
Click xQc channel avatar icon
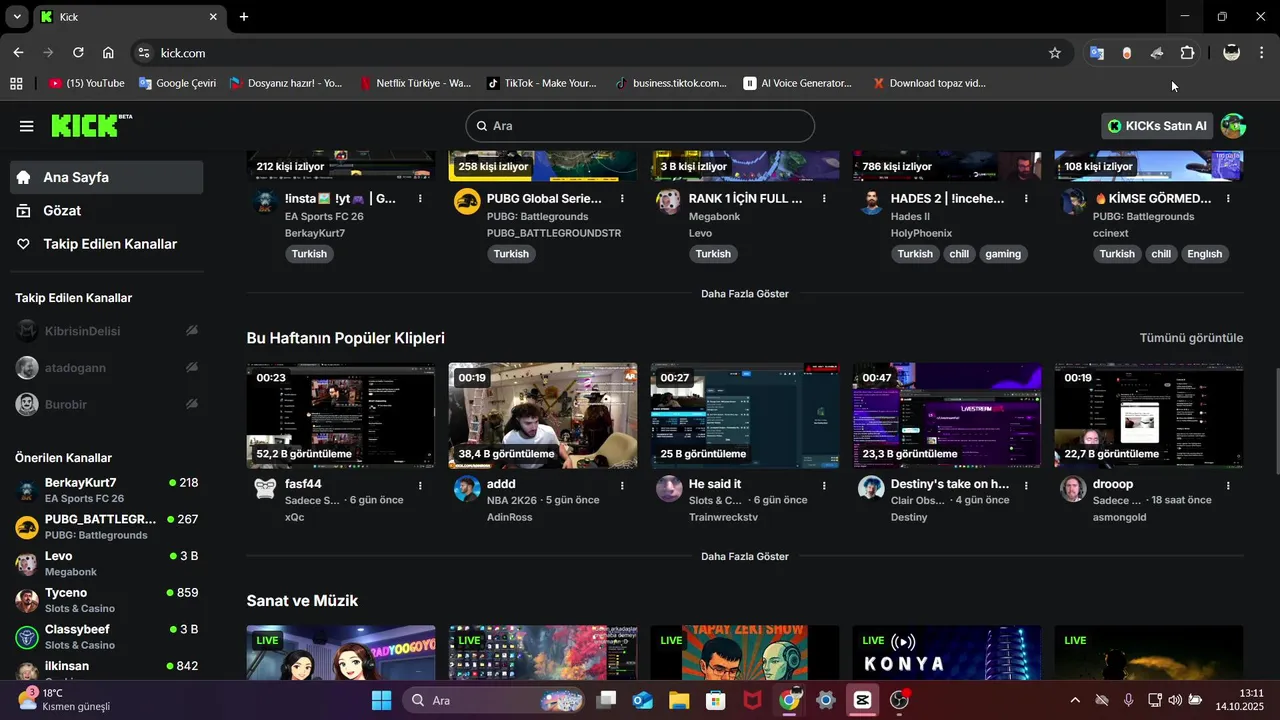265,489
